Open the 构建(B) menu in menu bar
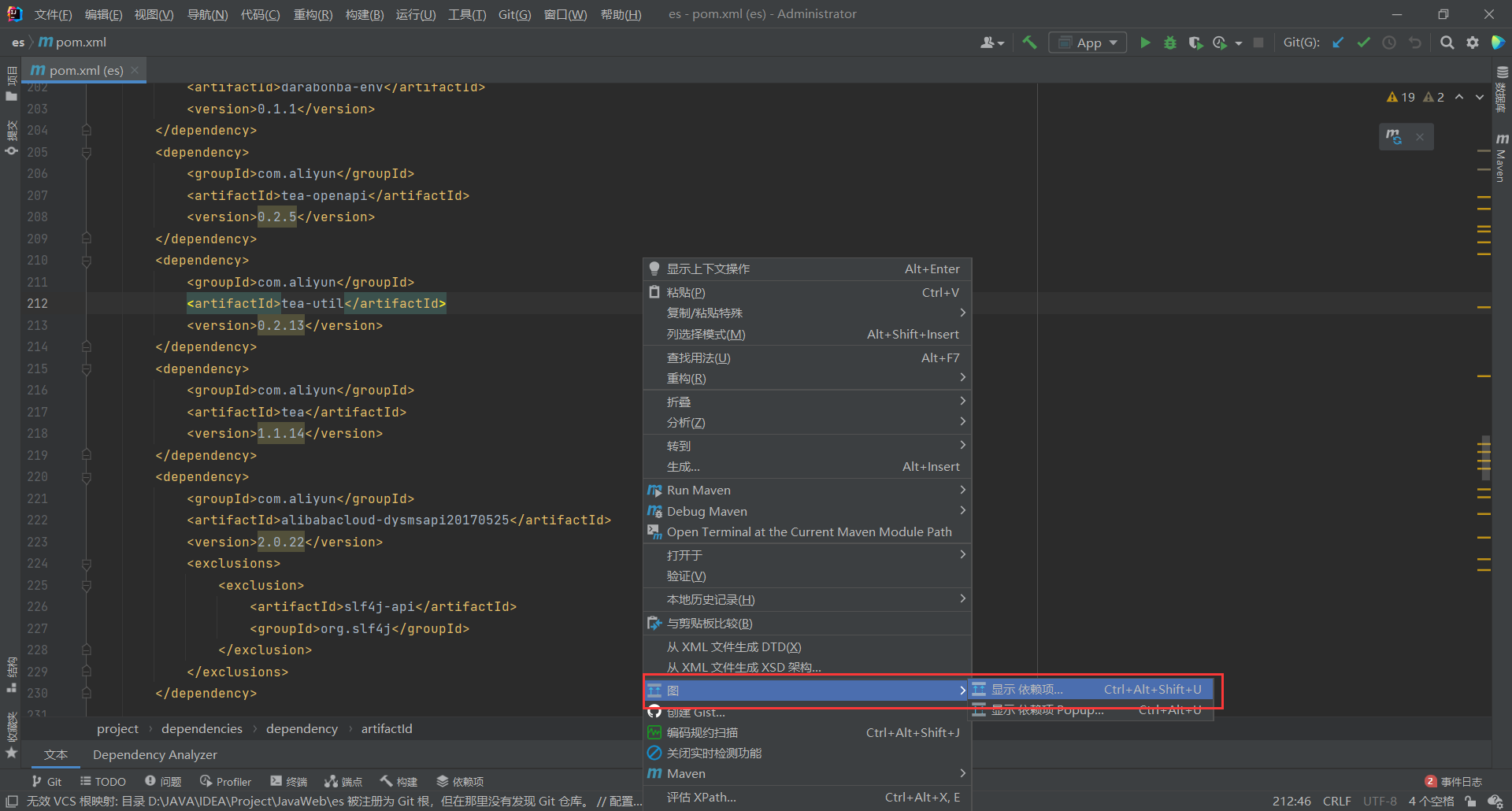Viewport: 1512px width, 811px height. (x=365, y=14)
